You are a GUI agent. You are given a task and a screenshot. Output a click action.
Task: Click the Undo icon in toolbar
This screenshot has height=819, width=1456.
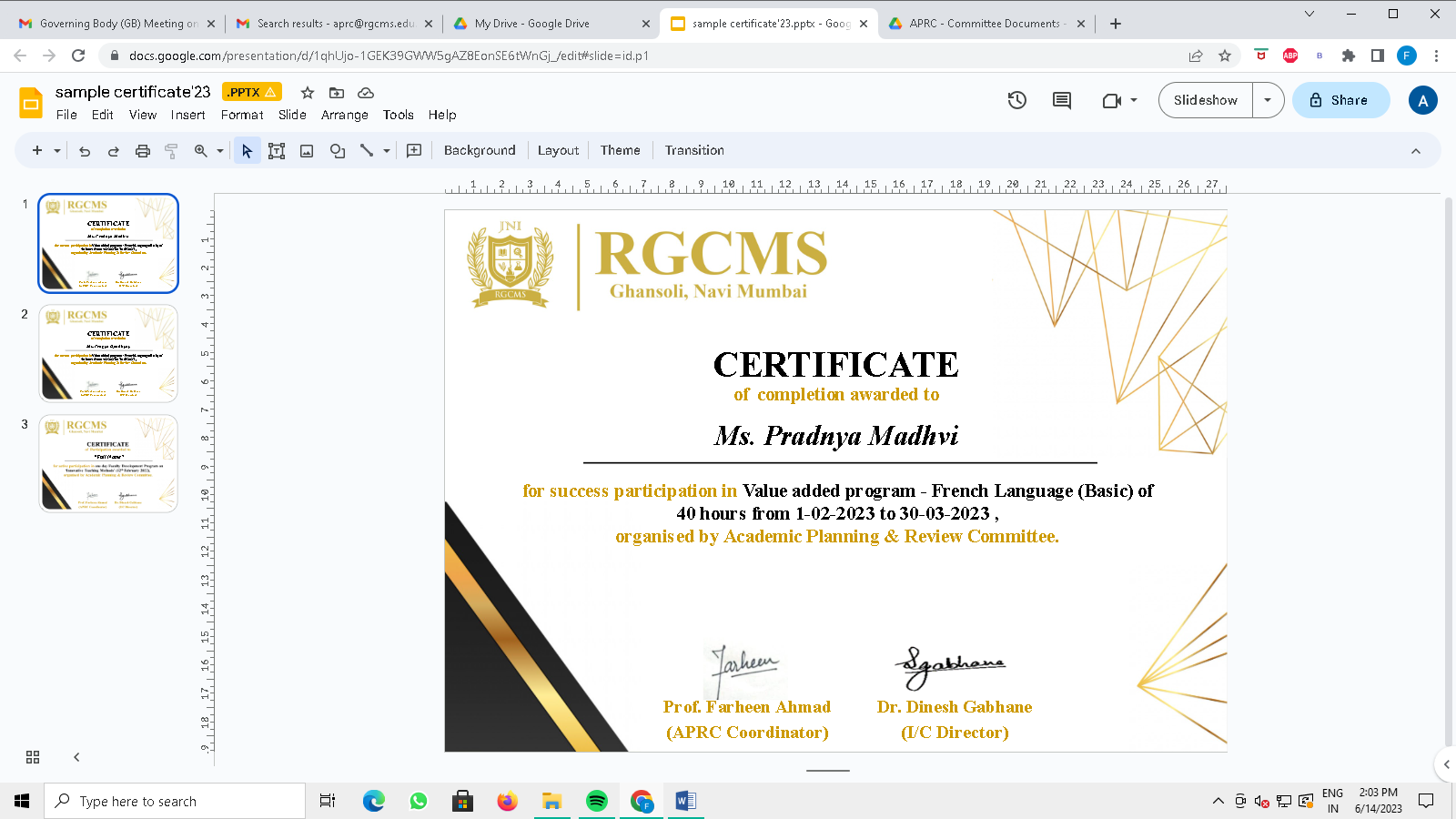[85, 151]
